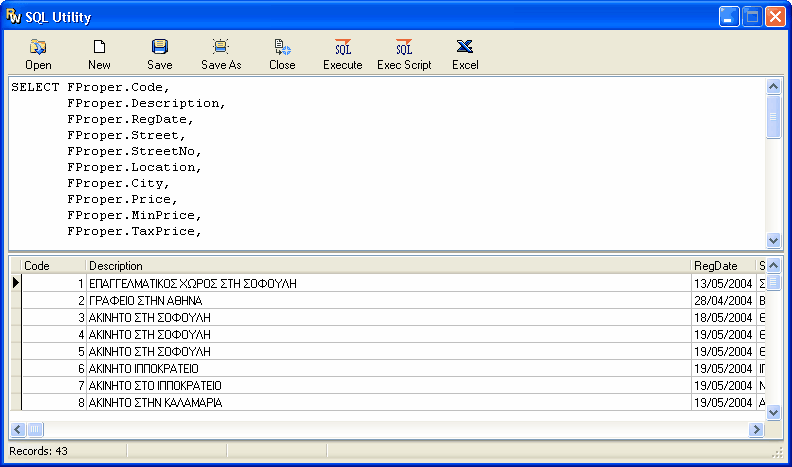Place cursor on 'FProper.Street,' line
Image resolution: width=792 pixels, height=467 pixels.
pos(126,135)
